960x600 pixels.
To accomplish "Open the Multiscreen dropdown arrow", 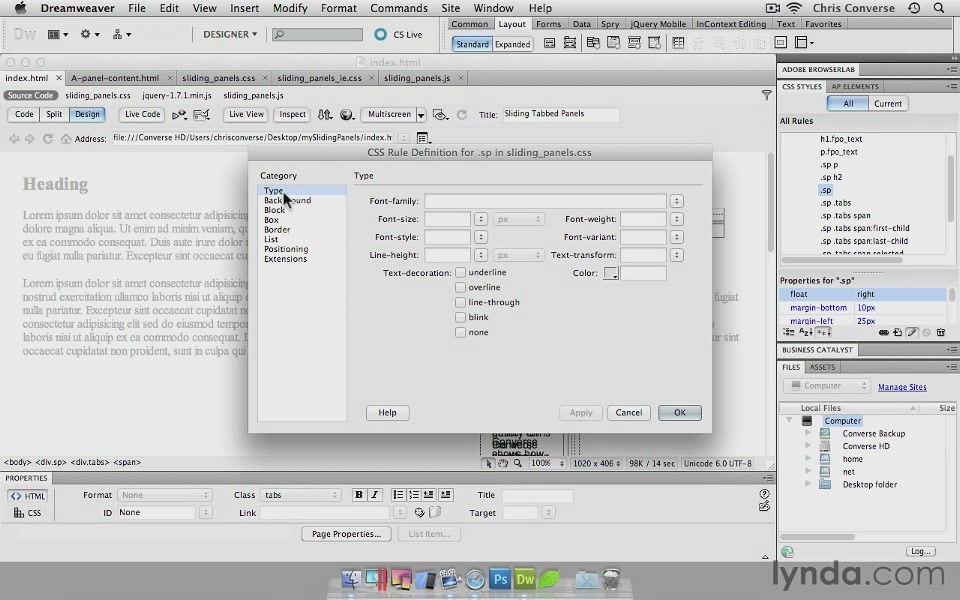I will [421, 114].
